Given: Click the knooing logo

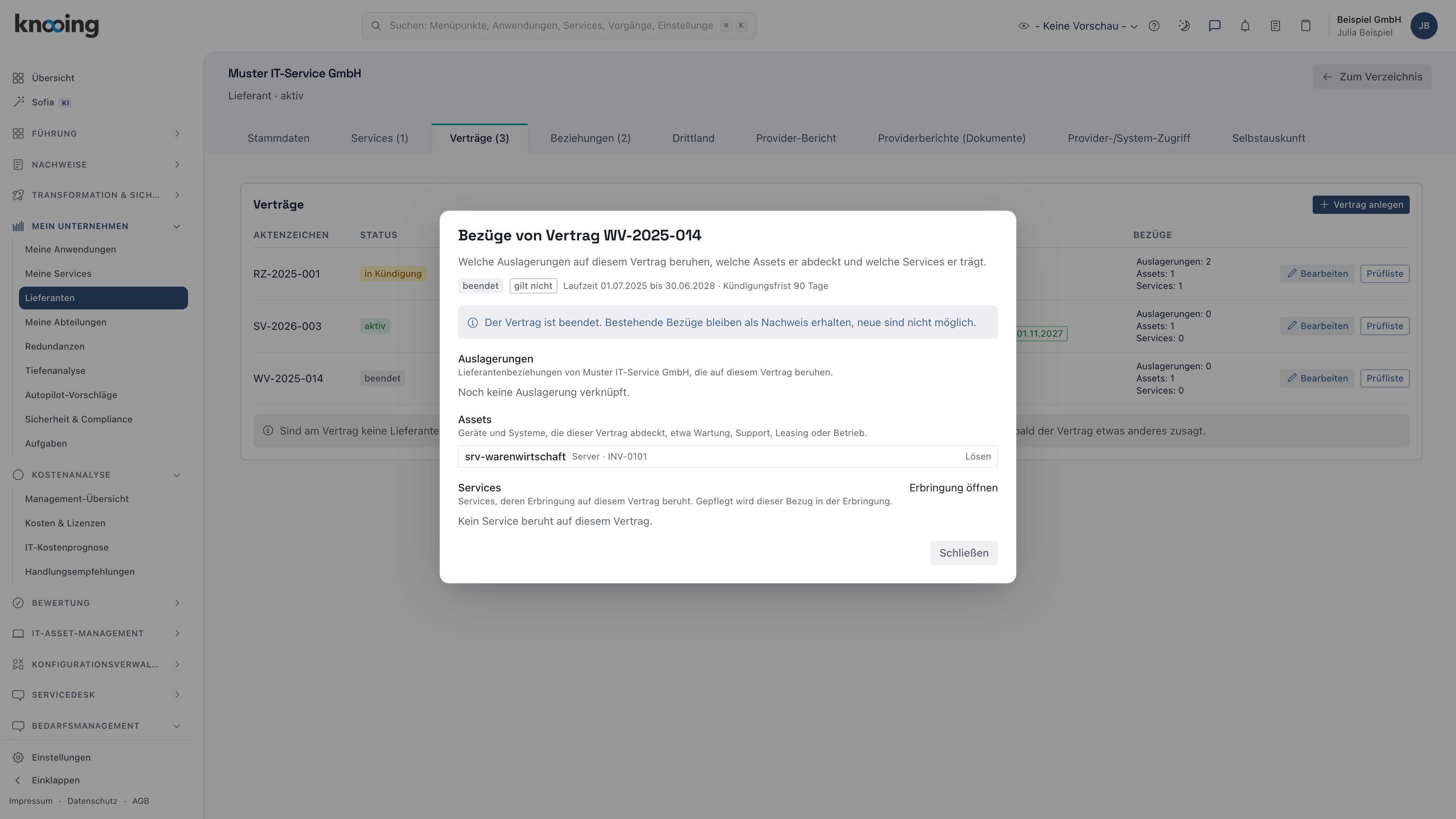Looking at the screenshot, I should click(x=56, y=25).
